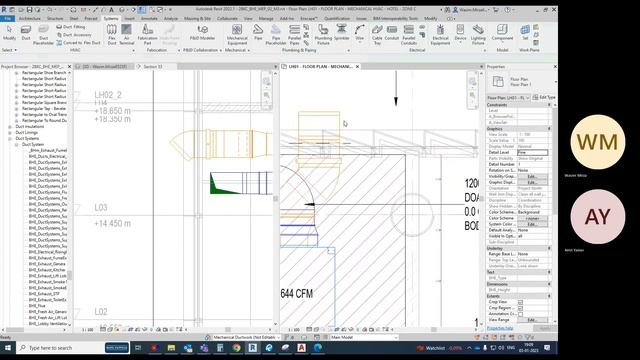This screenshot has height=360, width=640.
Task: Select the Air Terminal tool
Action: click(x=127, y=34)
